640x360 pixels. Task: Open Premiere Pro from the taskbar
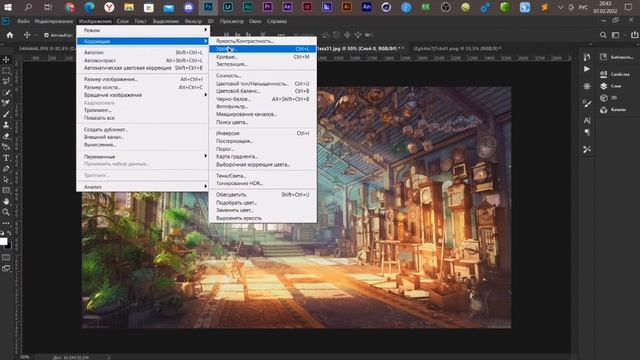(267, 7)
